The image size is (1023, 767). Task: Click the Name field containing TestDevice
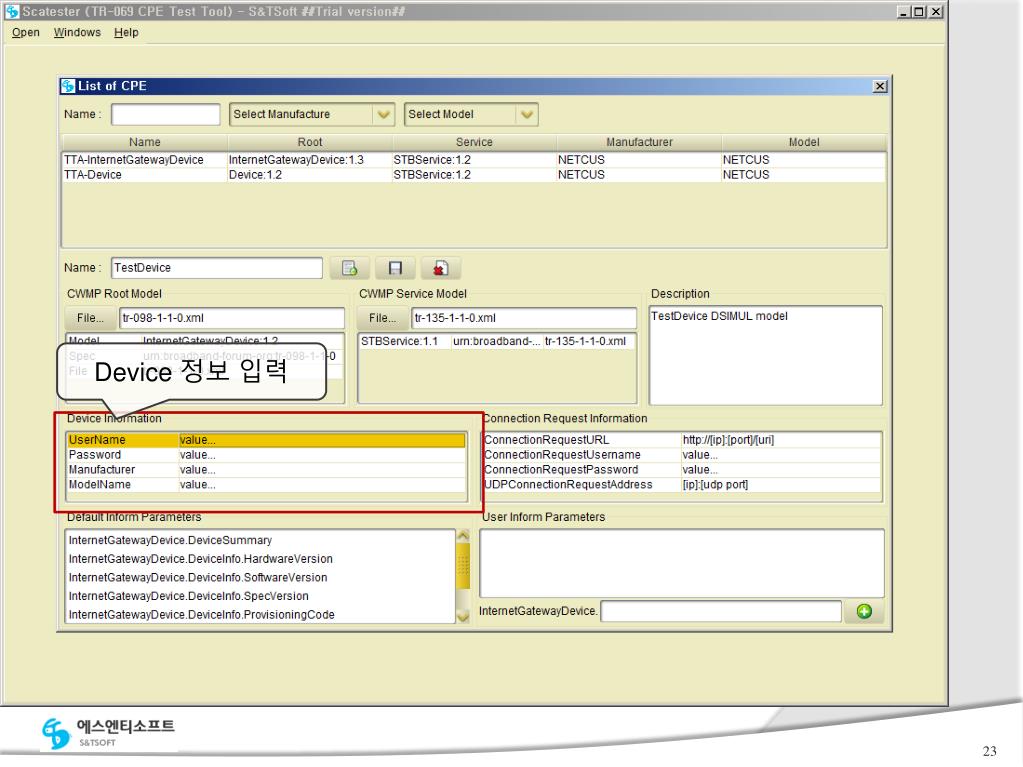tap(217, 268)
